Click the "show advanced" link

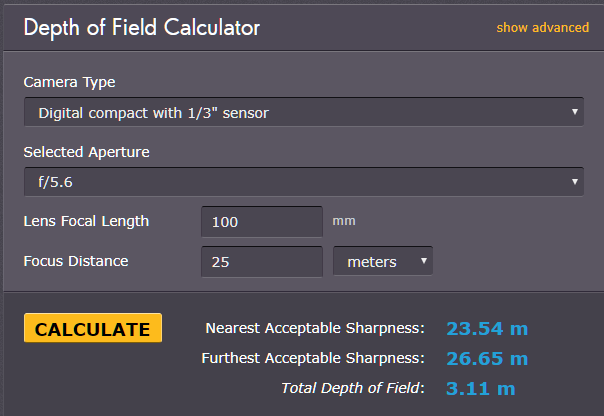pyautogui.click(x=542, y=27)
